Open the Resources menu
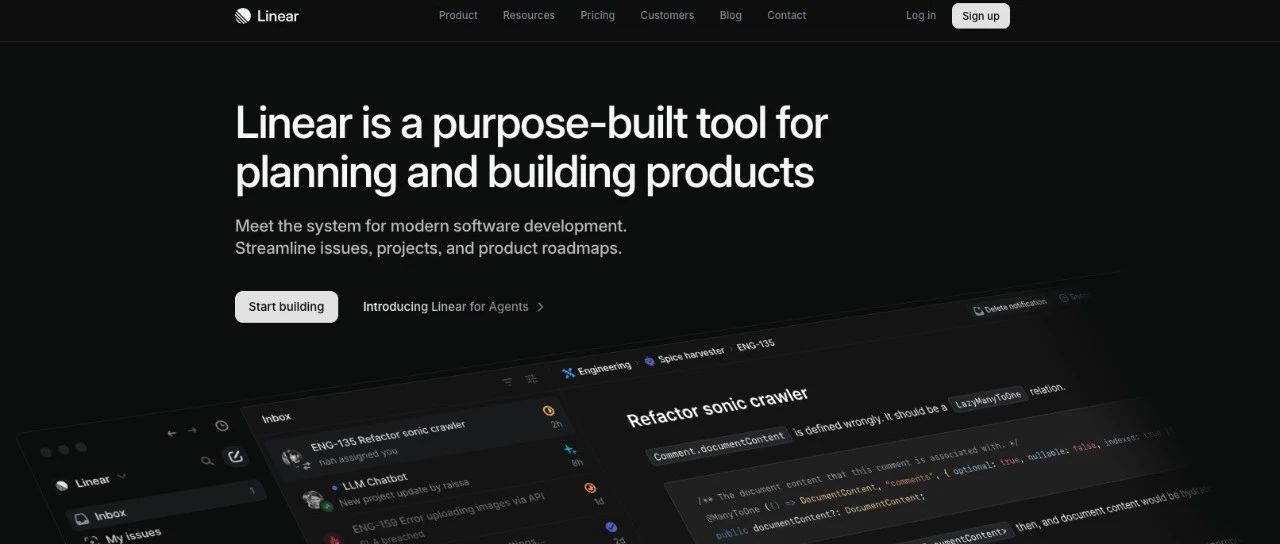Screen dimensions: 1280x544 point(528,15)
